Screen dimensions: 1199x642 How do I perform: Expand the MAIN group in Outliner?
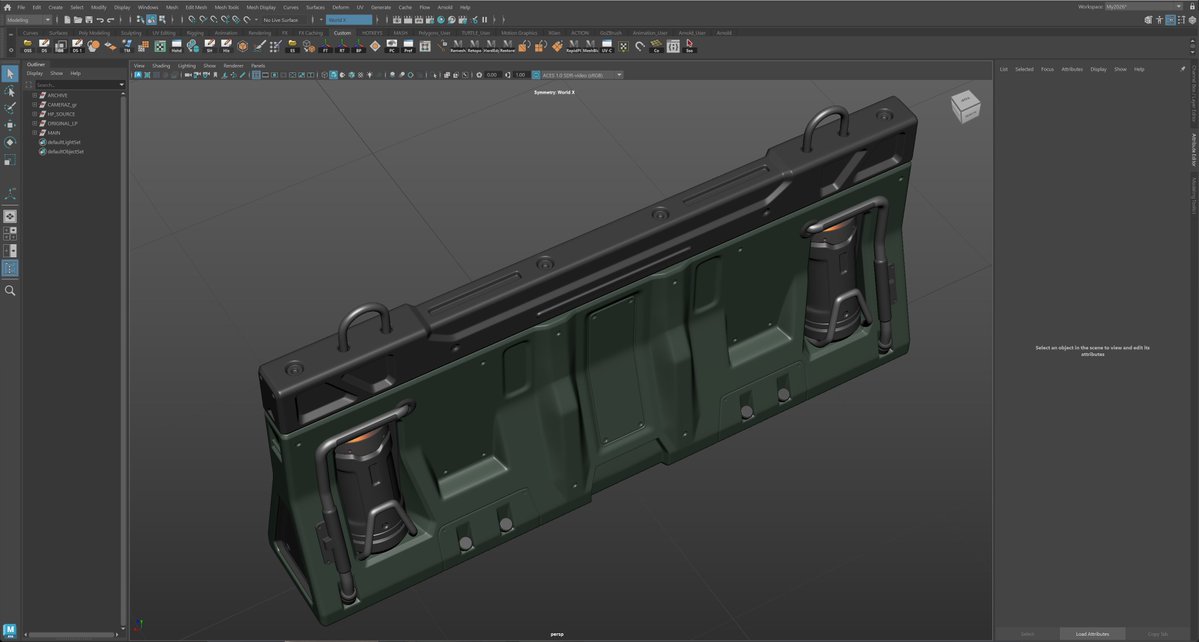coord(34,133)
